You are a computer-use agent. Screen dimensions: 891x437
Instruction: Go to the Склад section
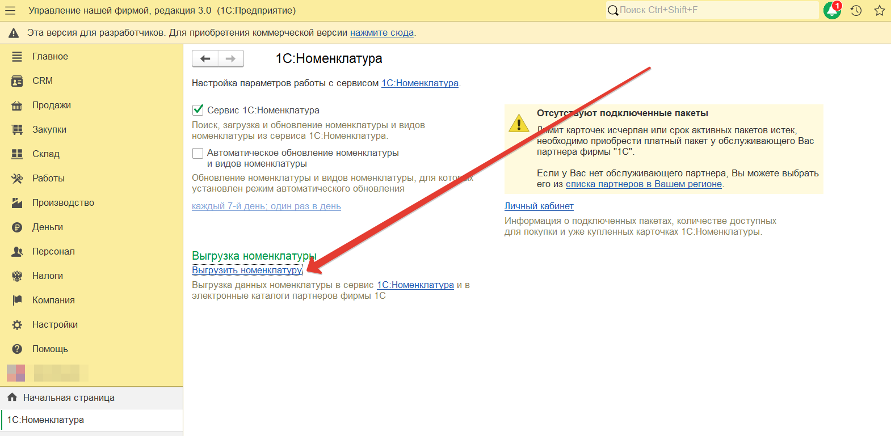click(46, 154)
